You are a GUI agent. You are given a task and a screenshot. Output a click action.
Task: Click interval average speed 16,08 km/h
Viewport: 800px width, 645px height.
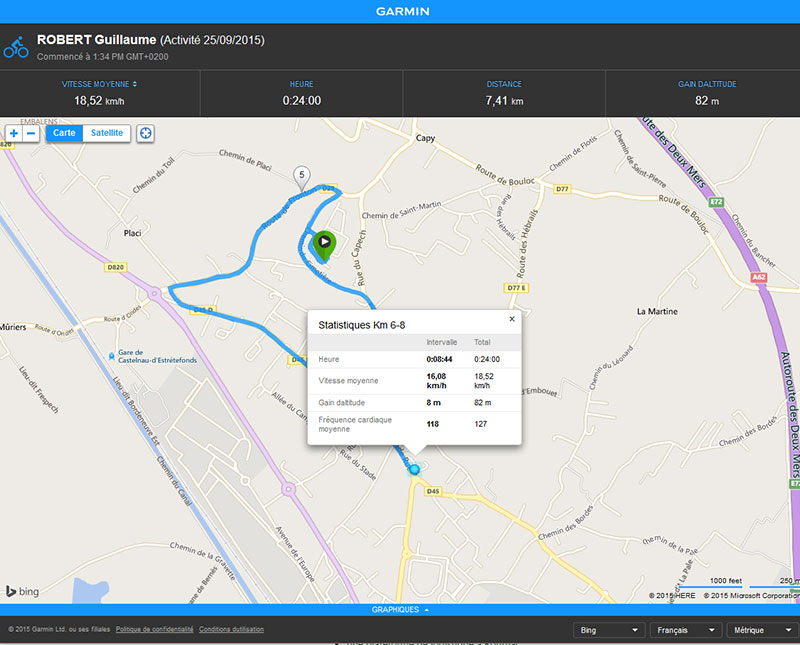(436, 381)
